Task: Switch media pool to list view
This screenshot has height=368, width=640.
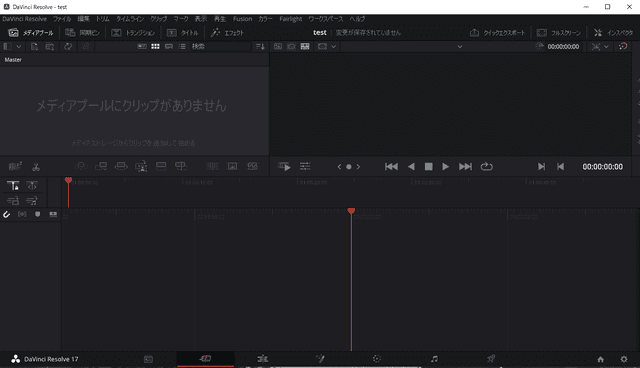Action: coord(182,47)
